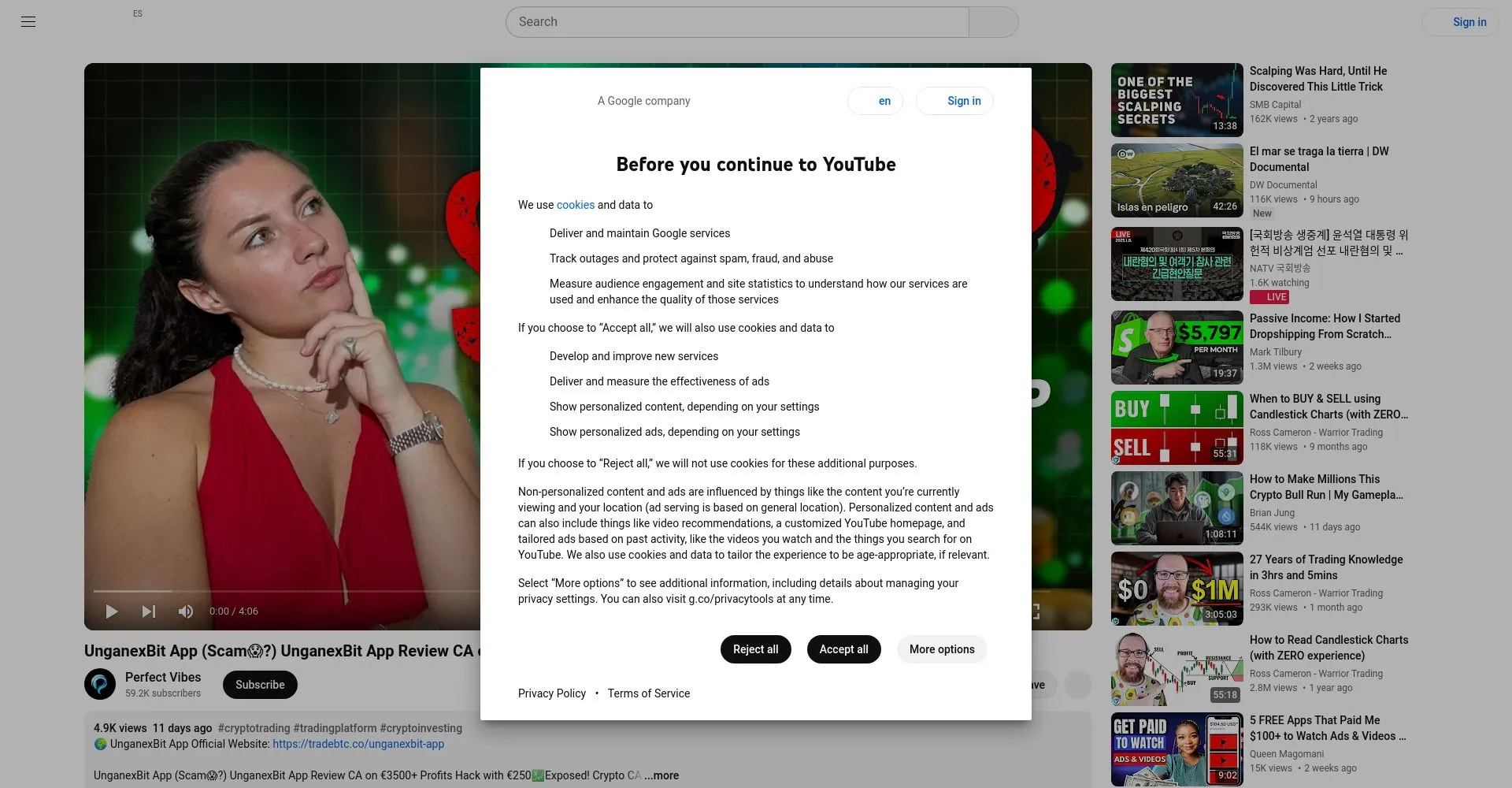Click the #cryptotrading hashtag
This screenshot has width=1512, height=788.
click(254, 728)
